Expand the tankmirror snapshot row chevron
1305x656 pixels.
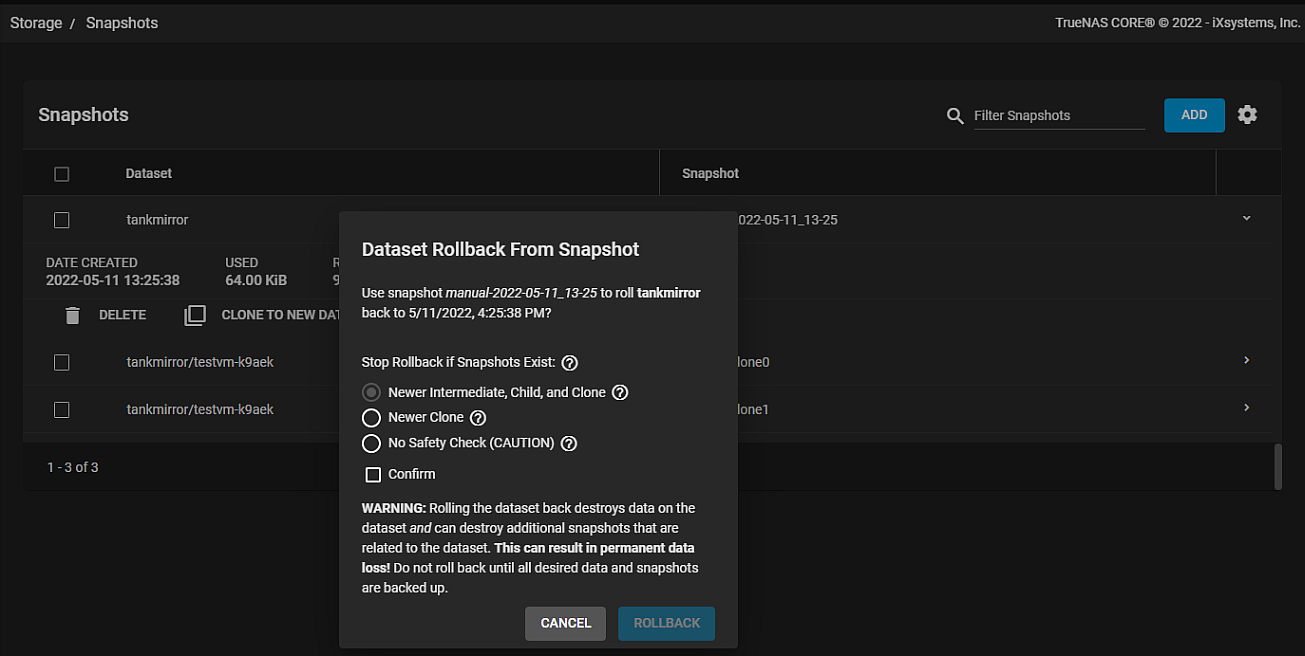click(x=1246, y=216)
